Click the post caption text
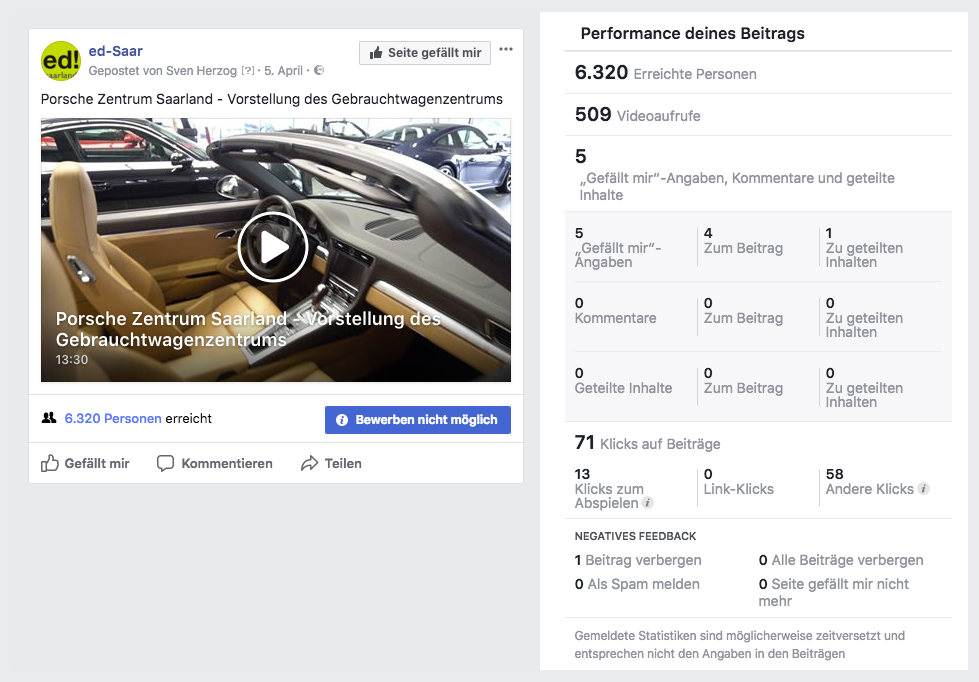This screenshot has width=979, height=682. coord(272,99)
